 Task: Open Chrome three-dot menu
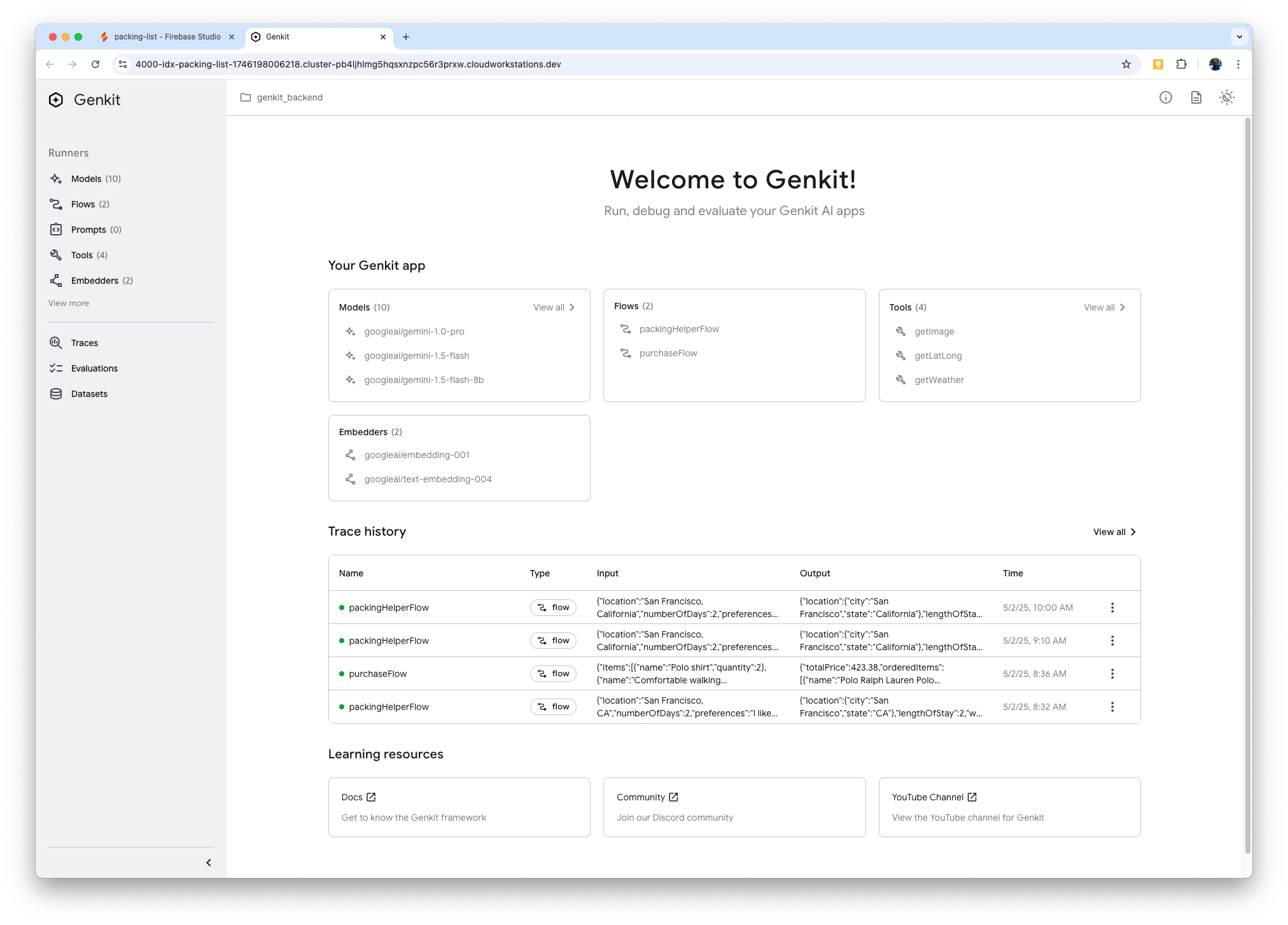(1238, 64)
